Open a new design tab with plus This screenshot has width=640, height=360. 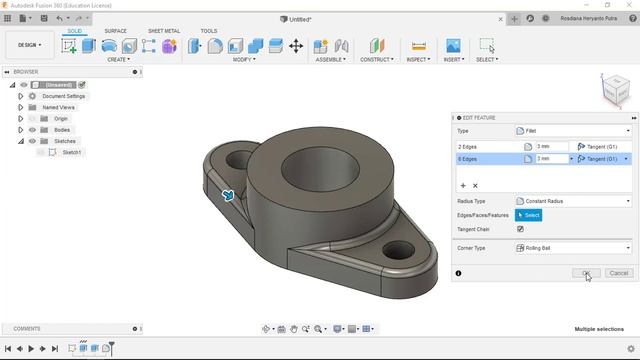coord(514,19)
